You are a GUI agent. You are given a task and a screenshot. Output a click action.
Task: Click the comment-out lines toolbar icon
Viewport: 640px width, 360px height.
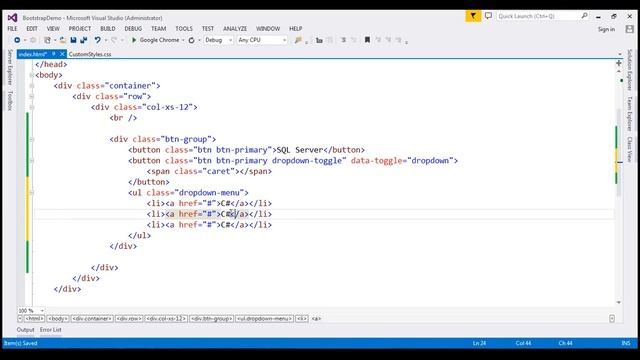344,40
